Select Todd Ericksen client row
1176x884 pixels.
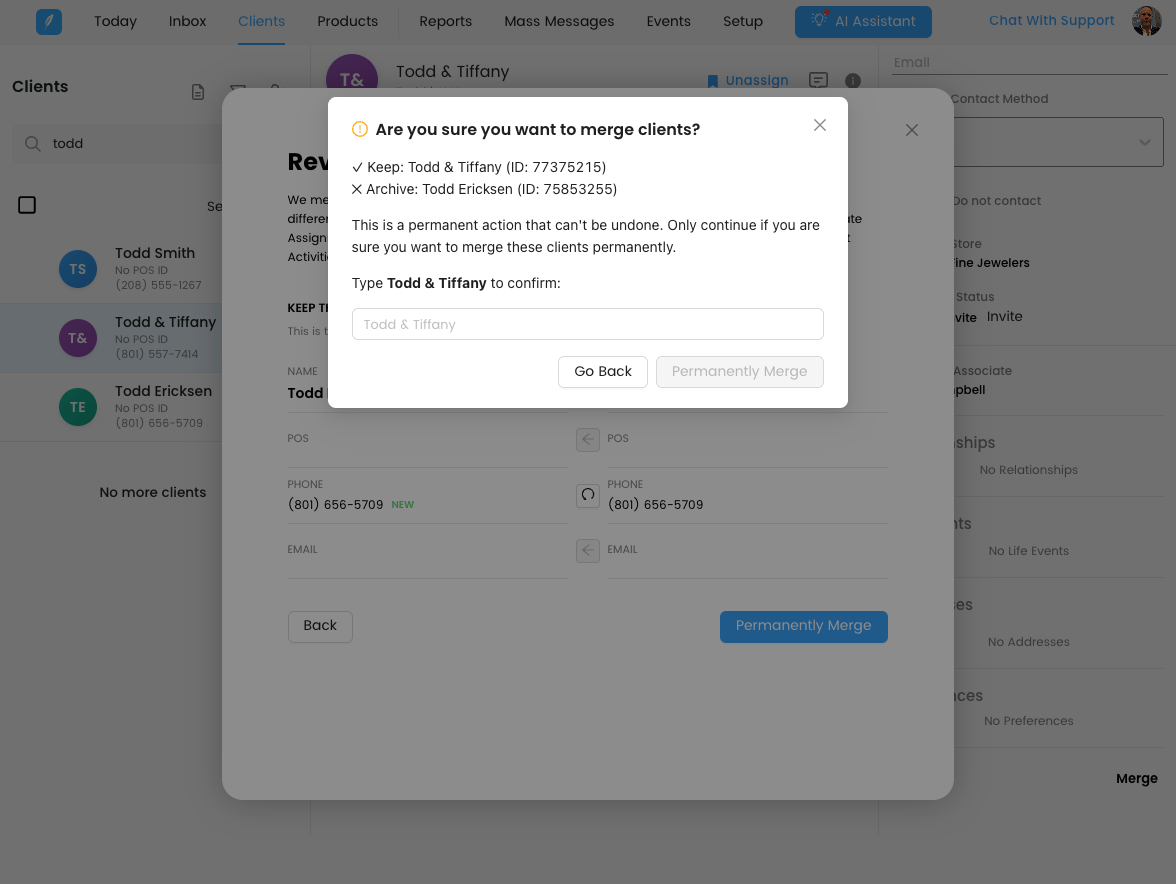pyautogui.click(x=111, y=407)
